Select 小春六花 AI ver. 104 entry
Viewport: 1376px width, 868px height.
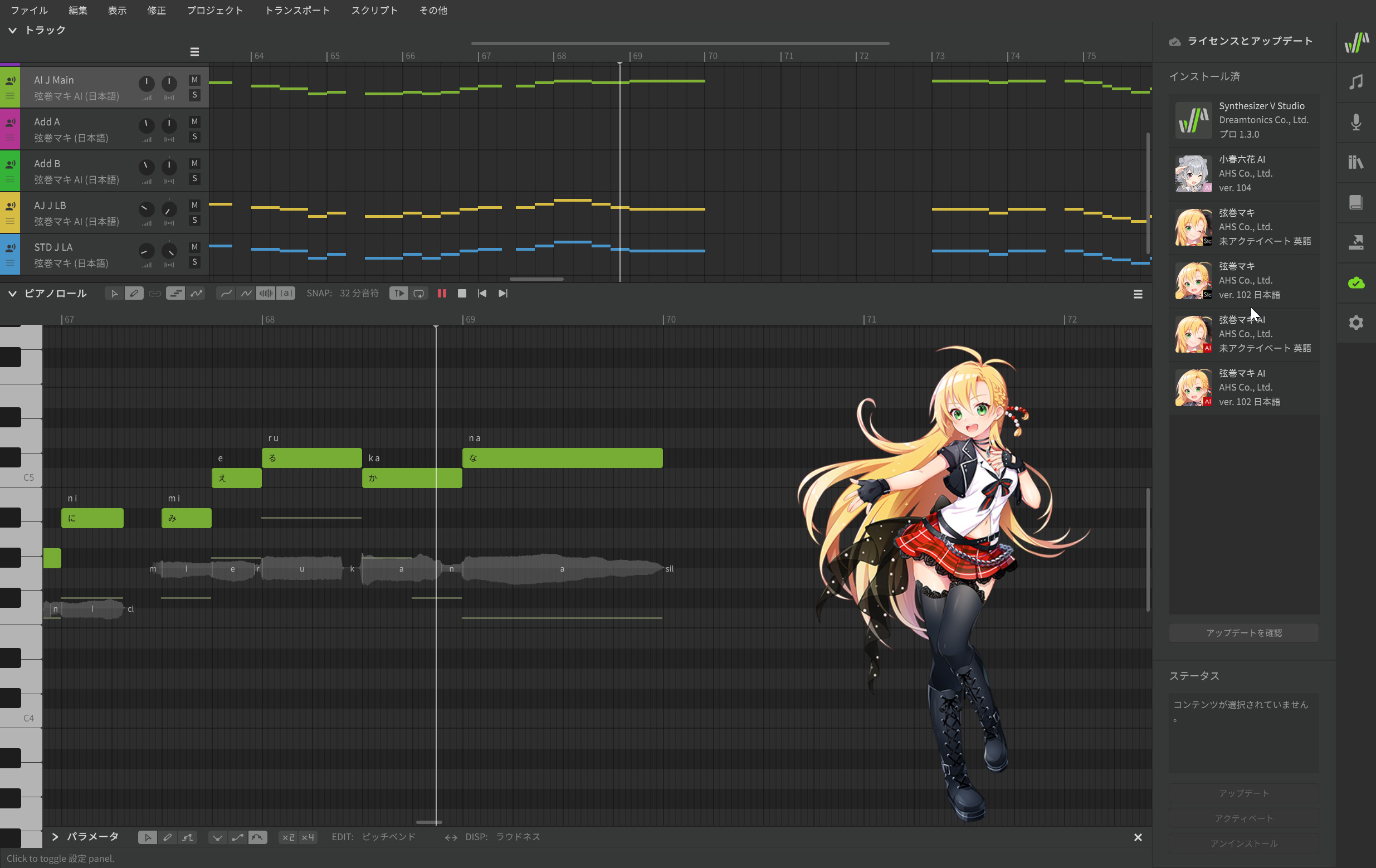click(x=1243, y=174)
